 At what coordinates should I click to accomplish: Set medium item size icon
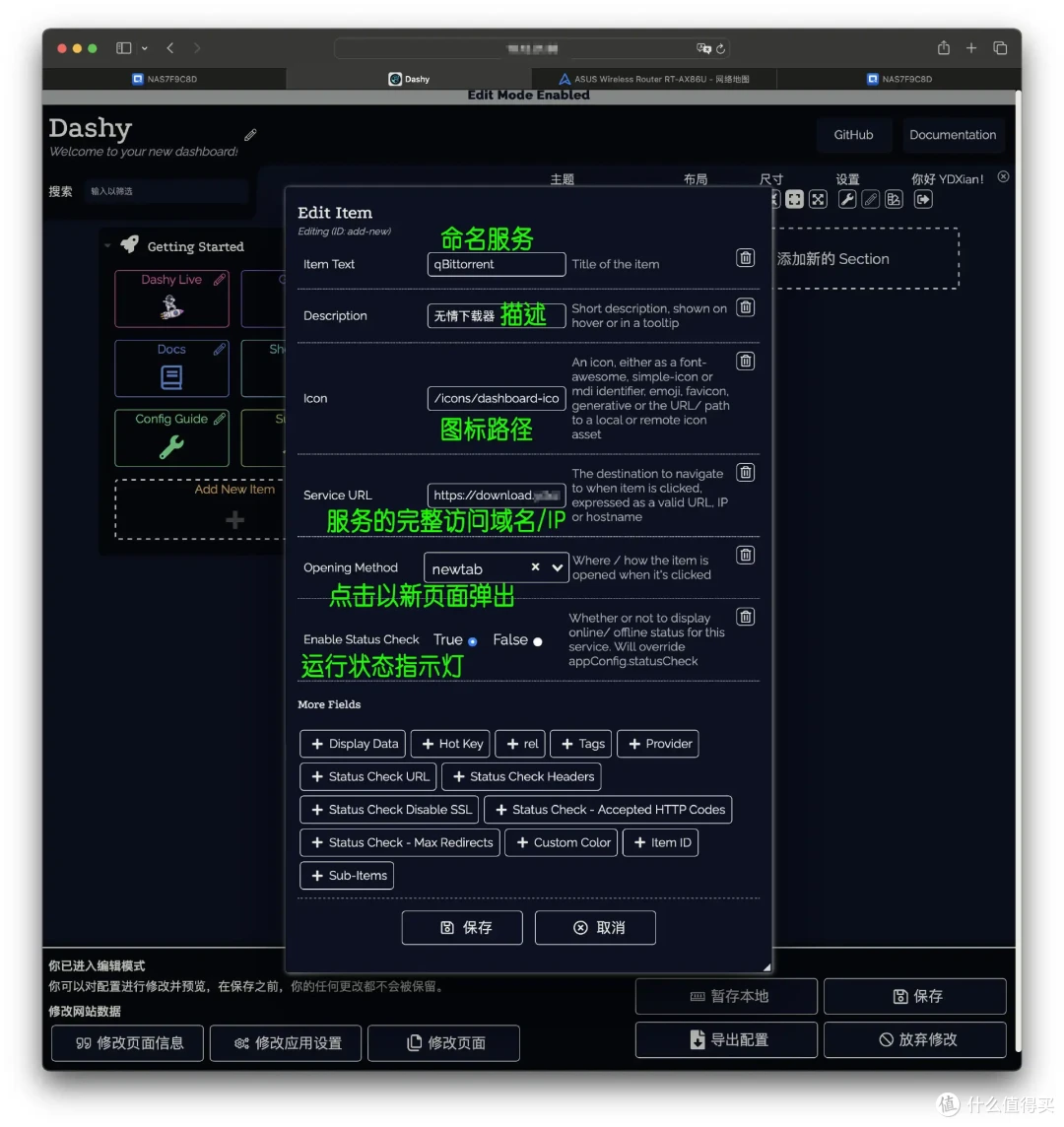pos(794,199)
